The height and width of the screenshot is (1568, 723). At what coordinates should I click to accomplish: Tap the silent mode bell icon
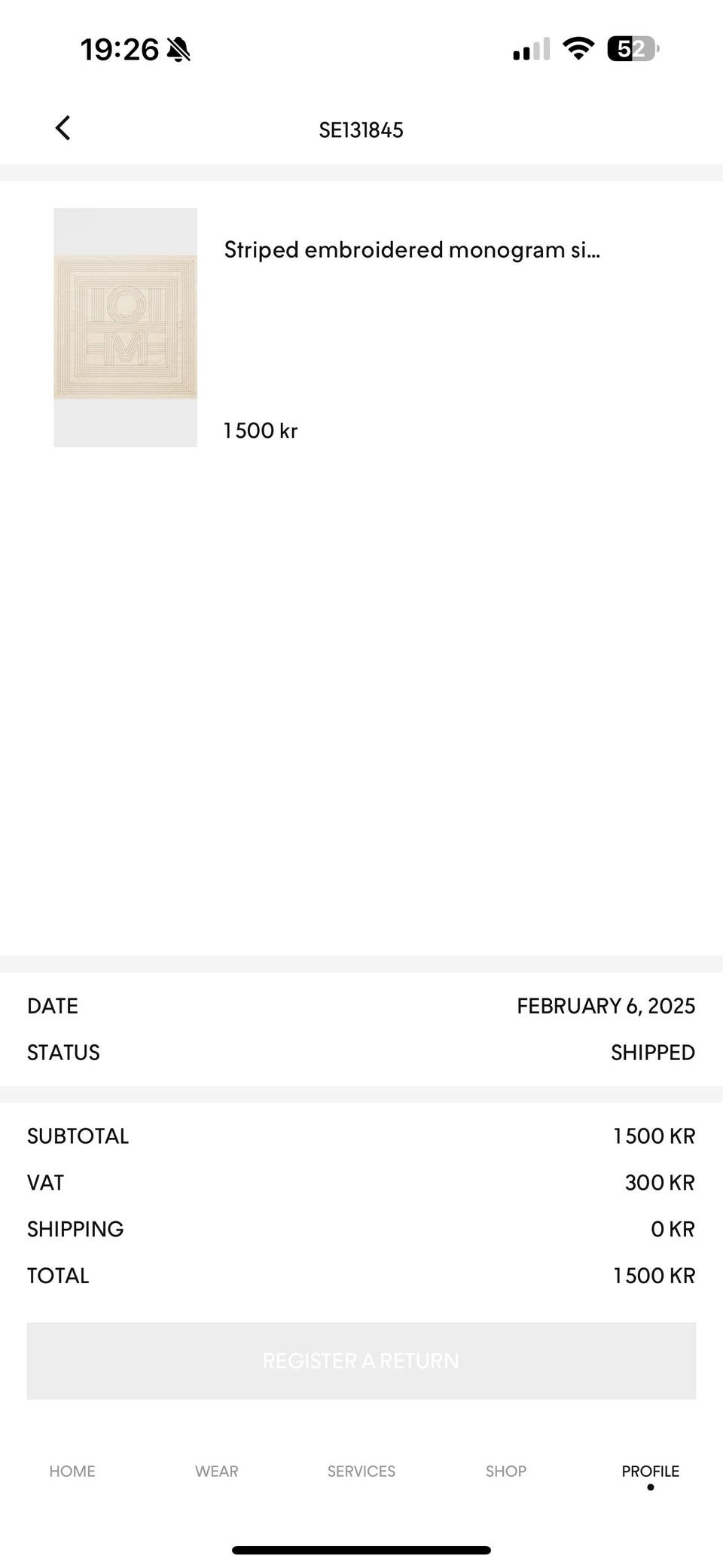178,50
